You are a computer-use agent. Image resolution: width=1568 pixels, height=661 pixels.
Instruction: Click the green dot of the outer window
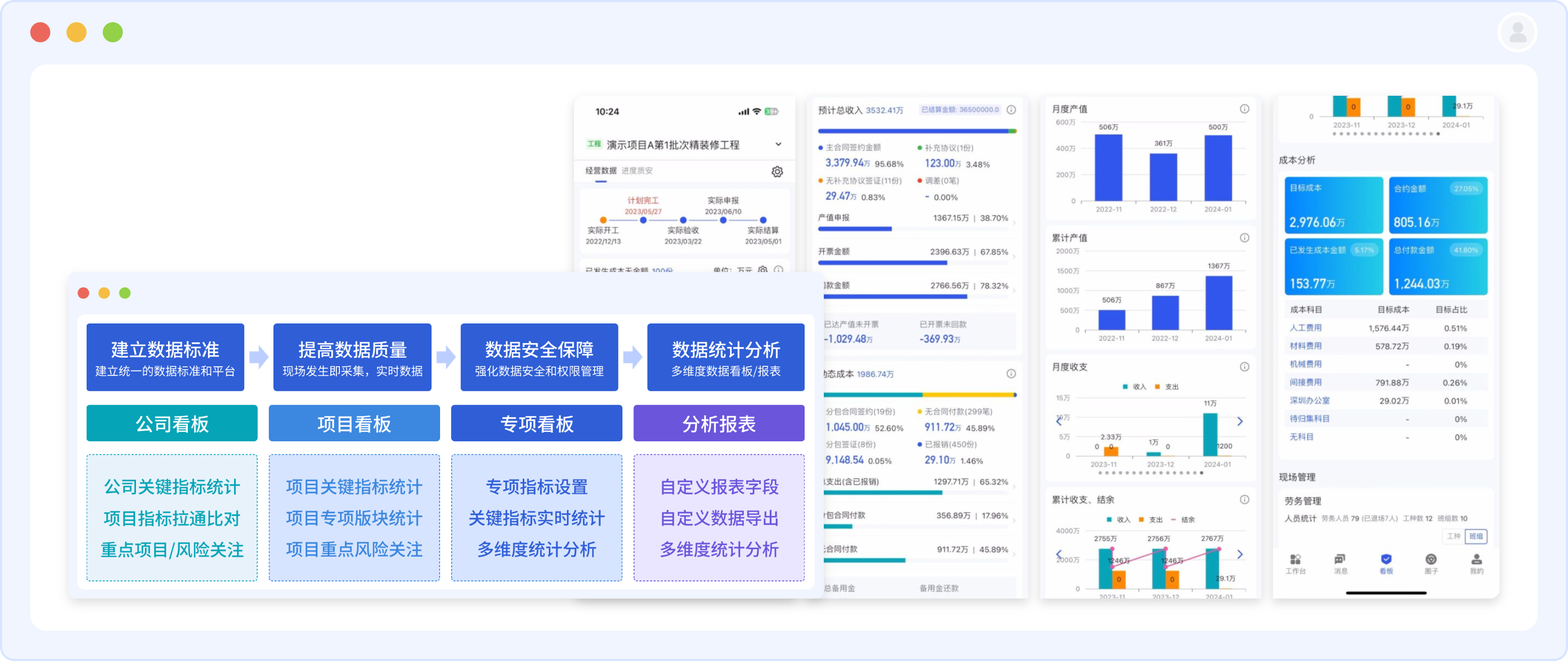tap(113, 32)
